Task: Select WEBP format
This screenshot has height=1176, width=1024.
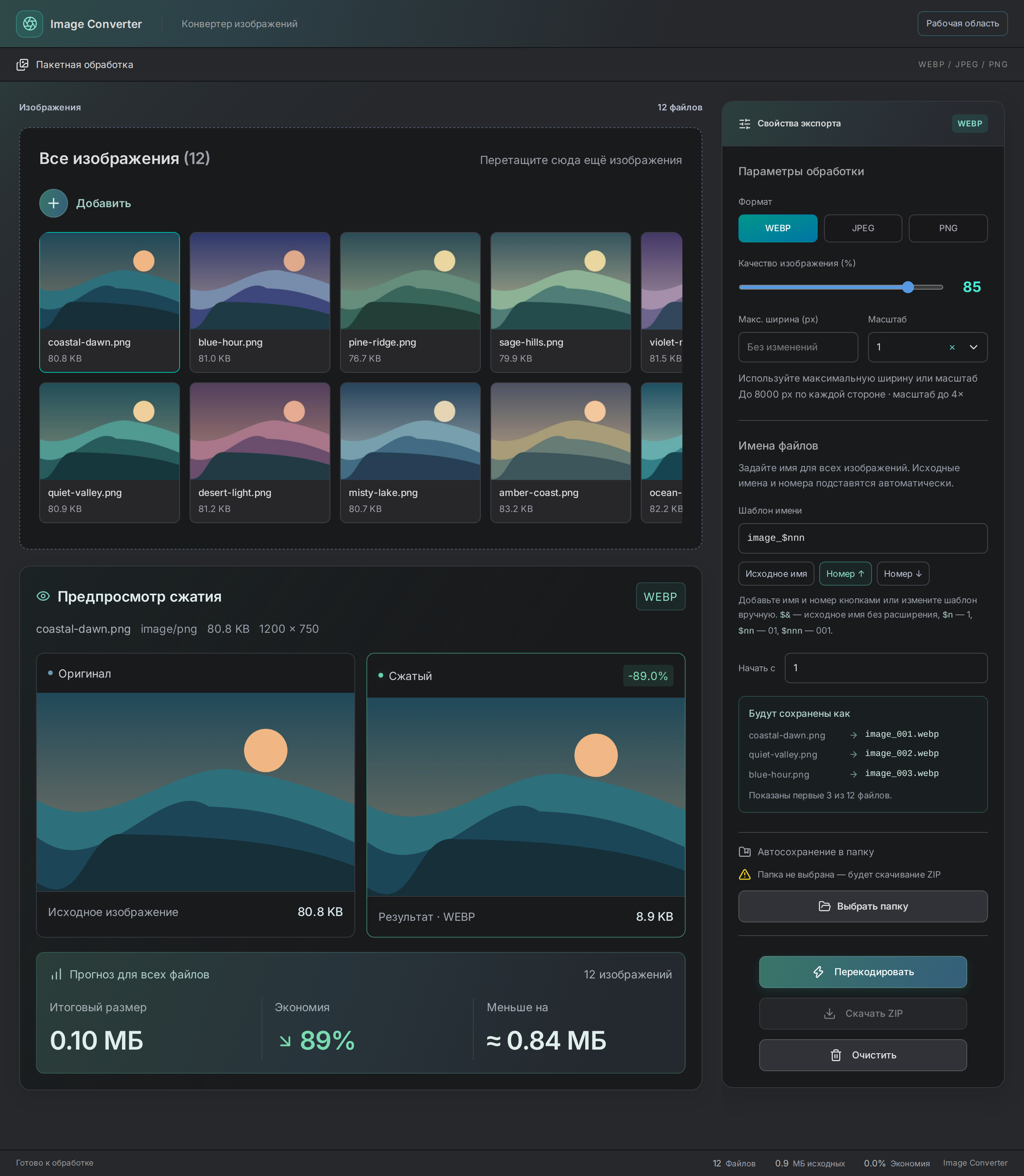Action: click(778, 228)
